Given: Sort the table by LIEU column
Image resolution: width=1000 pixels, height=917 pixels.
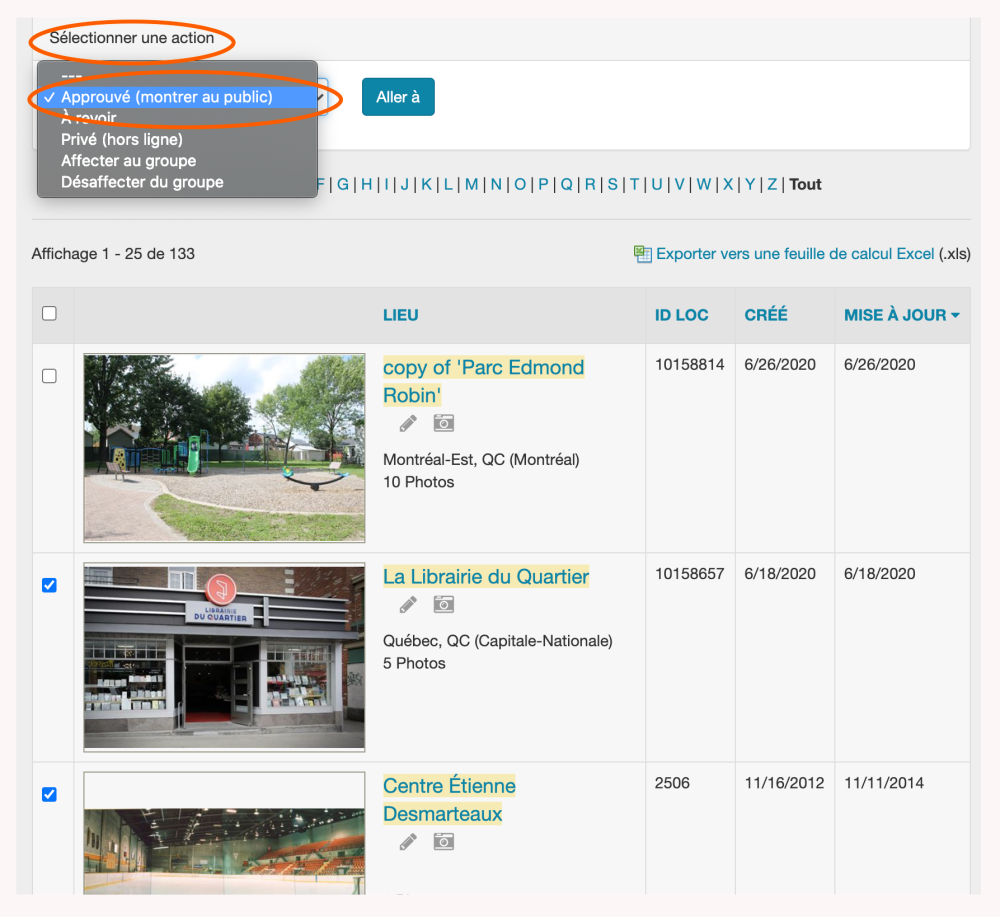Looking at the screenshot, I should coord(401,315).
